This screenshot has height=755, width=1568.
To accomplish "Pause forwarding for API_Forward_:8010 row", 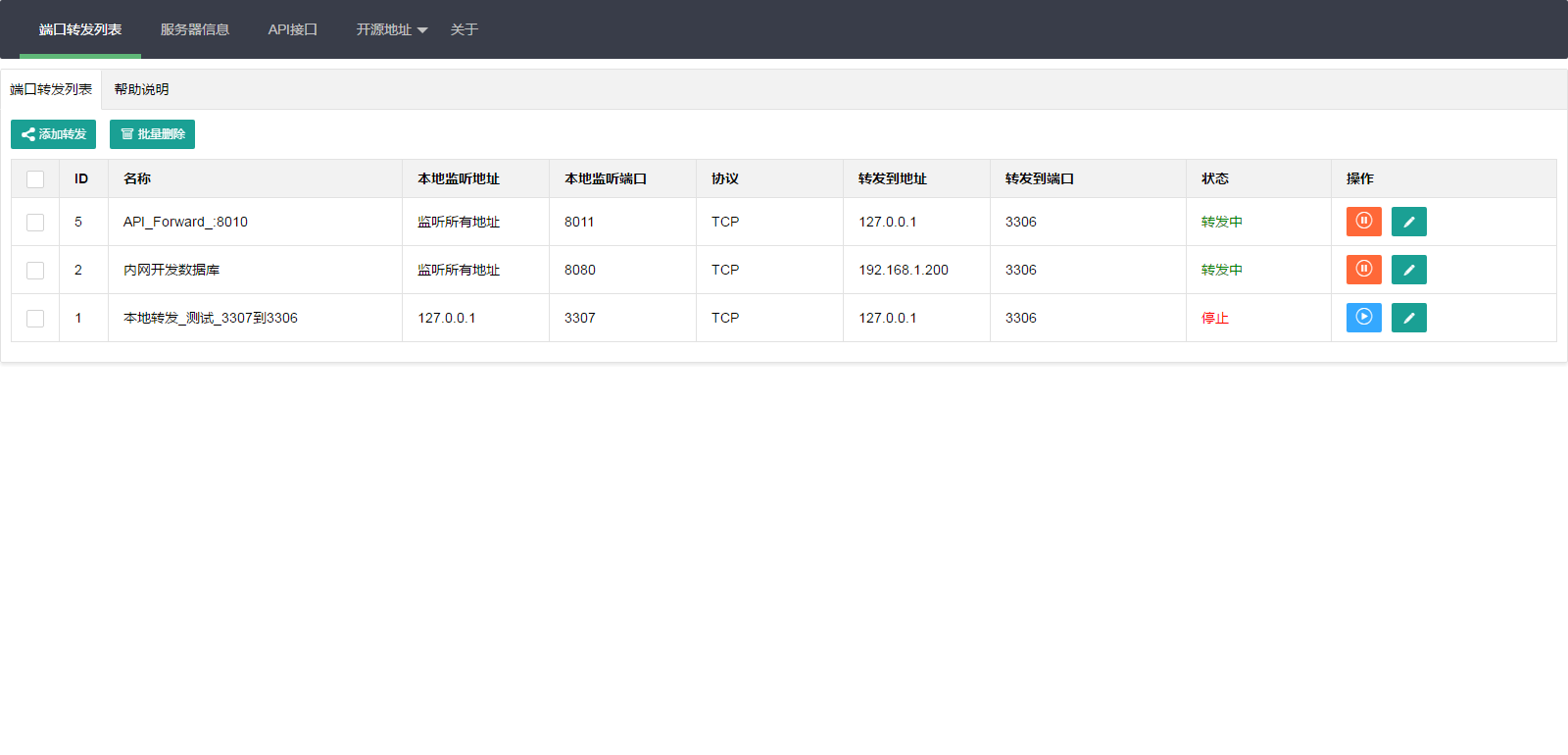I will tap(1363, 222).
